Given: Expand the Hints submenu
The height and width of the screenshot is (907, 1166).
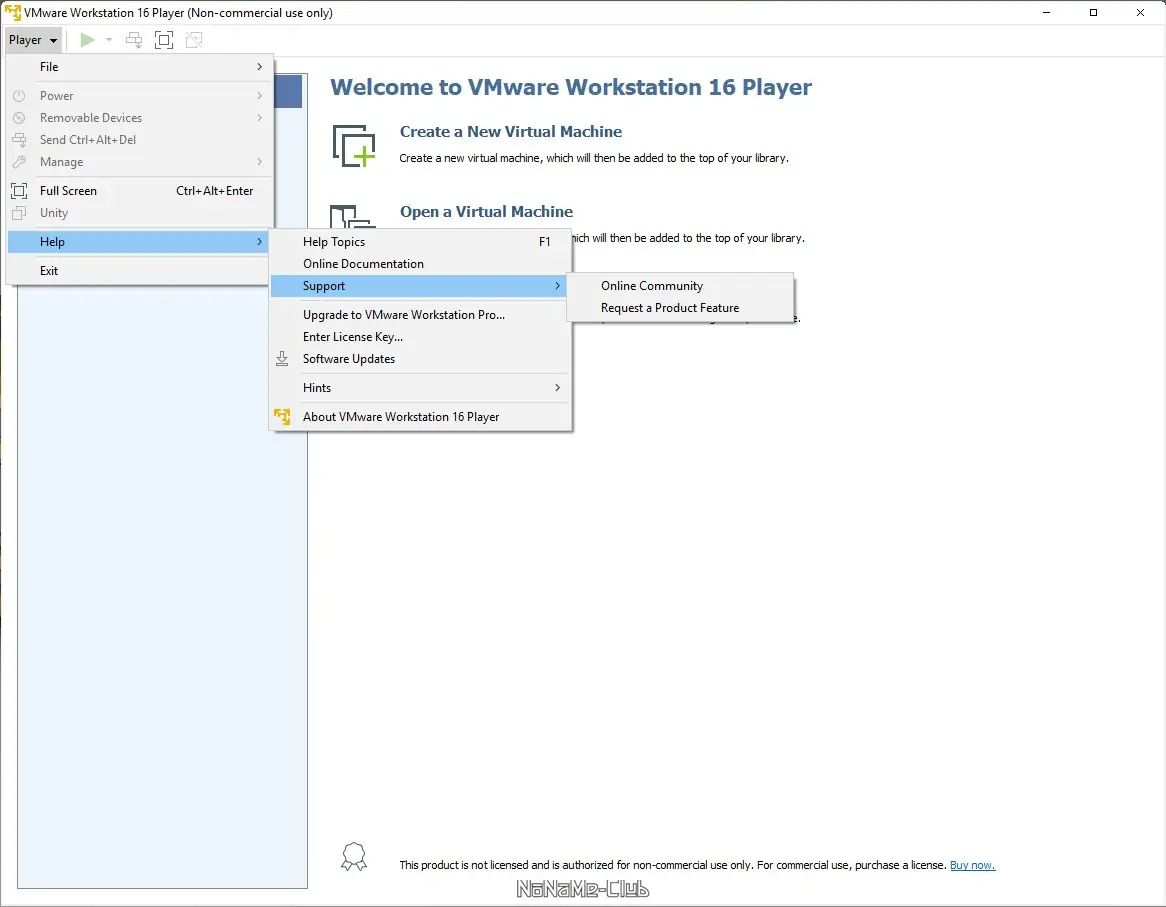Looking at the screenshot, I should [x=421, y=387].
